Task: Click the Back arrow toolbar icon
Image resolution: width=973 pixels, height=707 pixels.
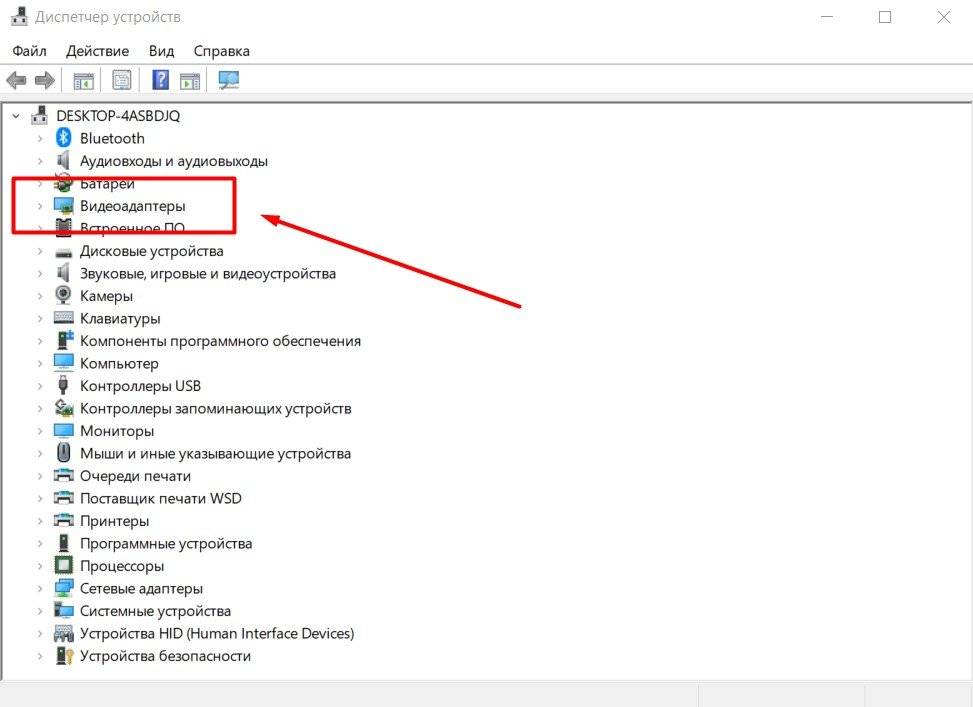Action: point(16,80)
